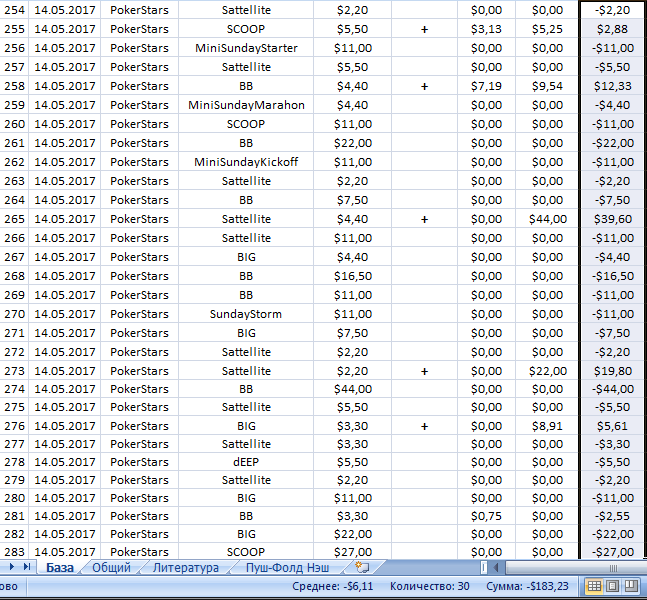Select the plus mark in row 255
Screen dimensions: 647x600
pos(424,29)
